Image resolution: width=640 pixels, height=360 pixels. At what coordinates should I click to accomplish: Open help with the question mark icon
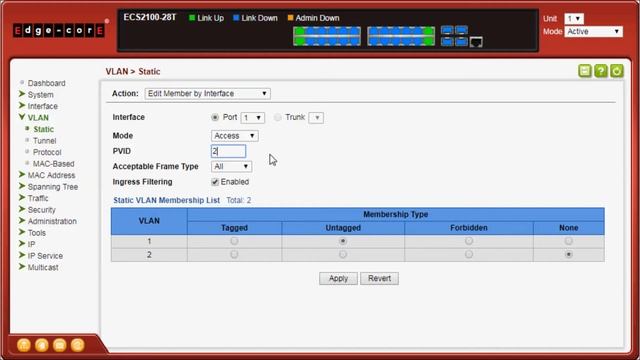600,71
